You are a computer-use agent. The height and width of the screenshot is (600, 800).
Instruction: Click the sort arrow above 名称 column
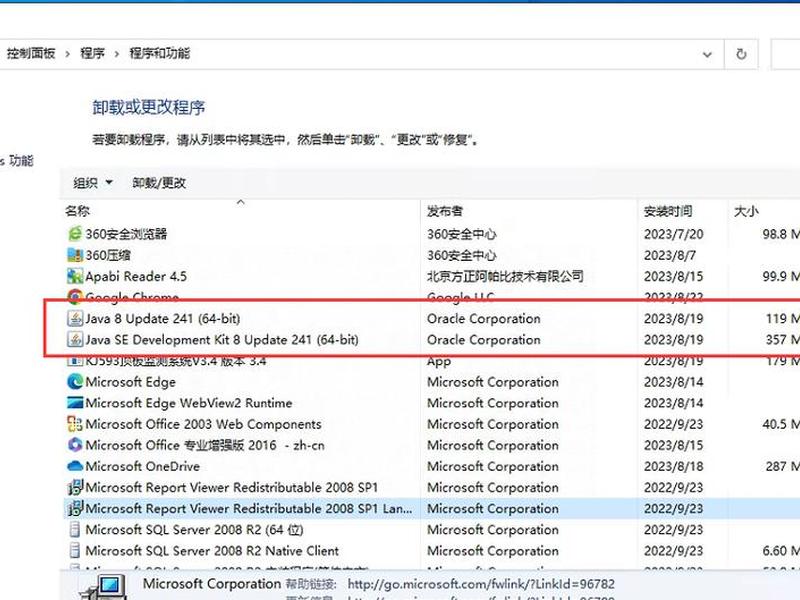240,203
